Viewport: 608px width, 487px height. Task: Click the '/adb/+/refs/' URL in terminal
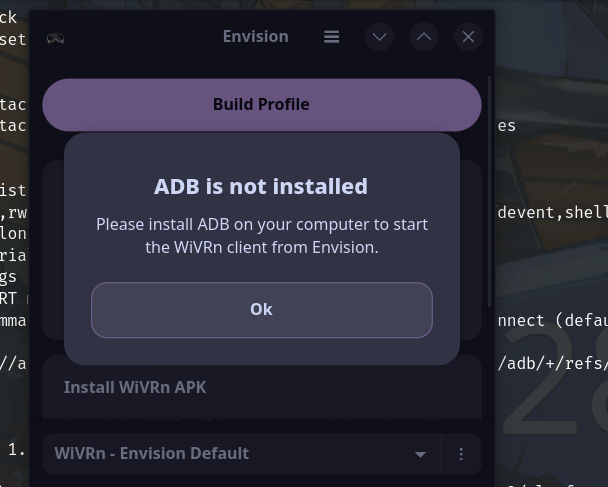pyautogui.click(x=551, y=364)
